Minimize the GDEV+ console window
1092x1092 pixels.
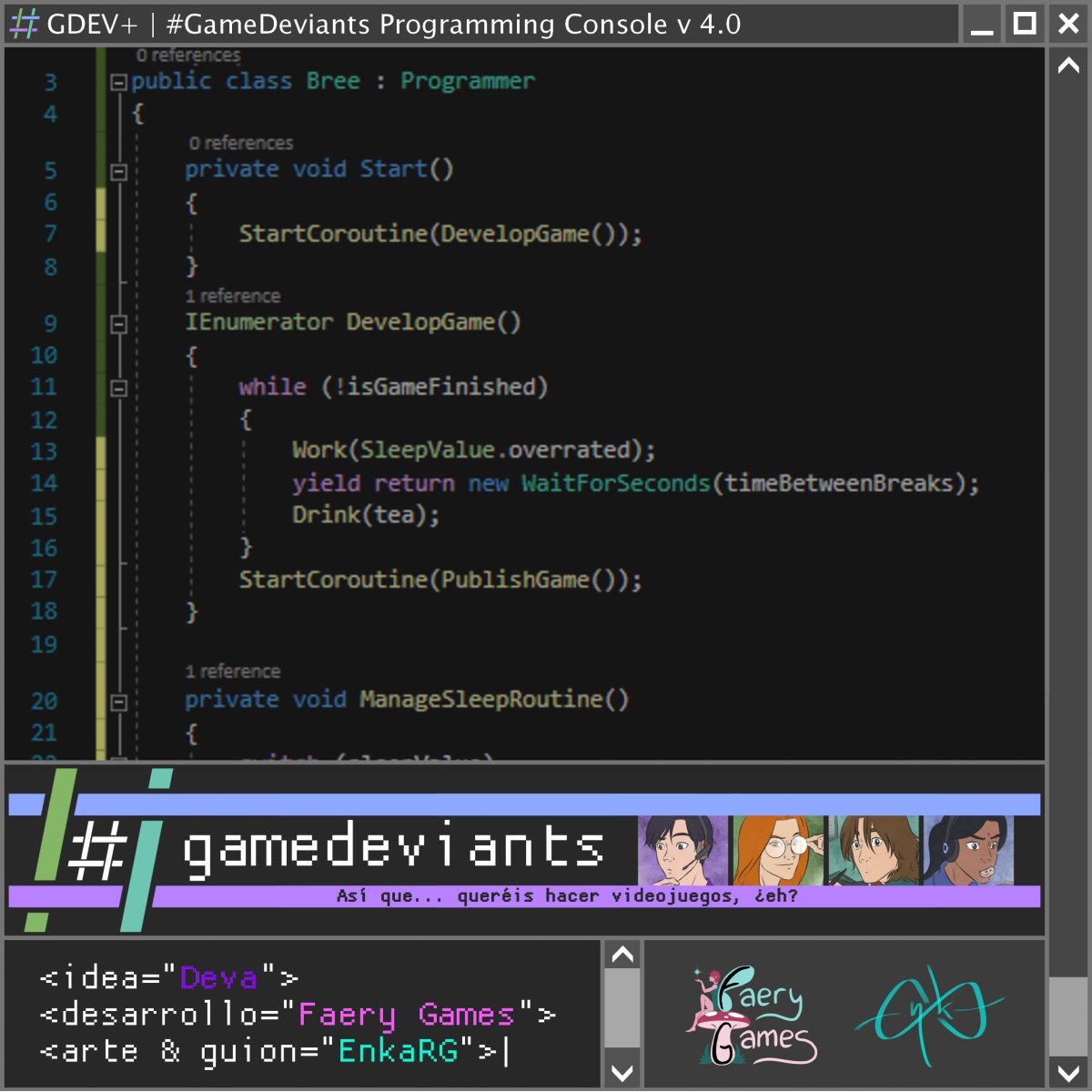click(x=982, y=25)
